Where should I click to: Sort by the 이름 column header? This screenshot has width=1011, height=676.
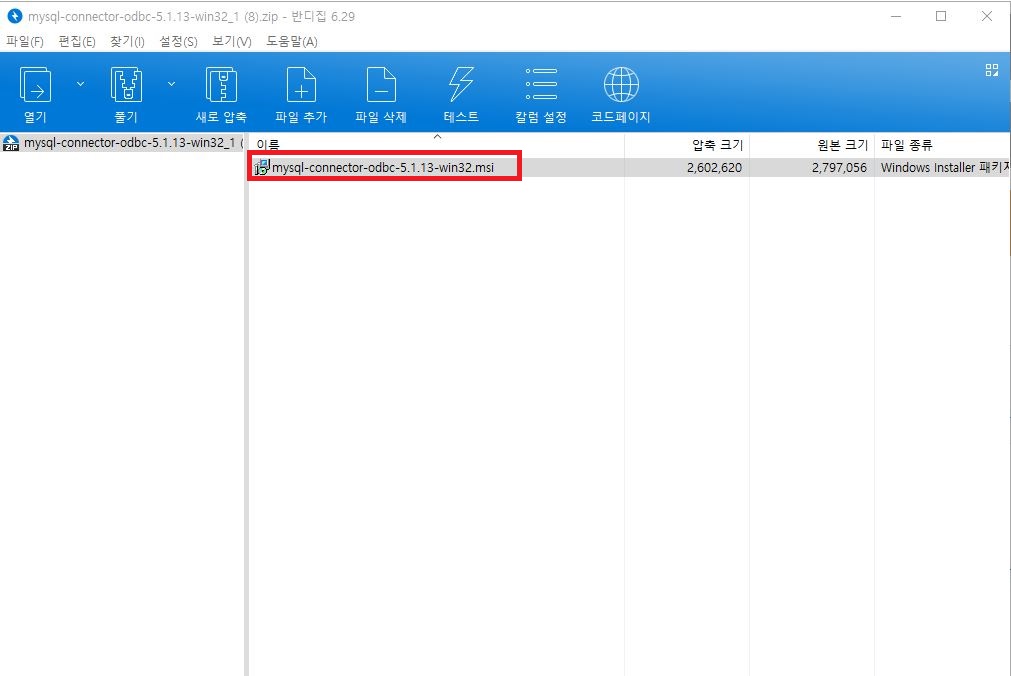(436, 144)
